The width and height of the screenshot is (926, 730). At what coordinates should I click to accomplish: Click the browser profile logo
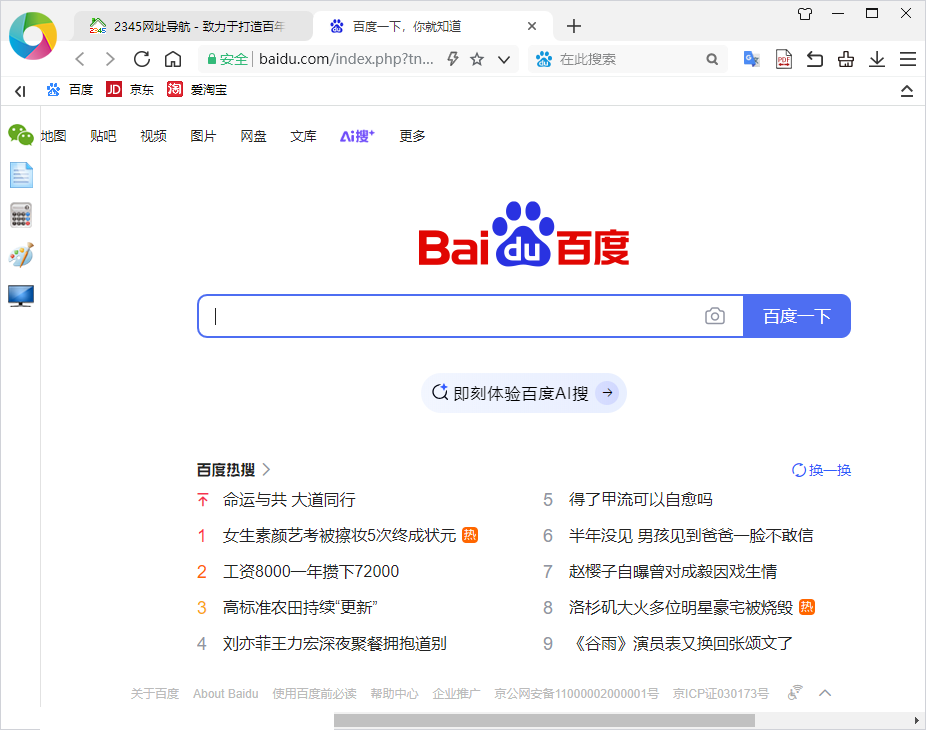(x=33, y=36)
